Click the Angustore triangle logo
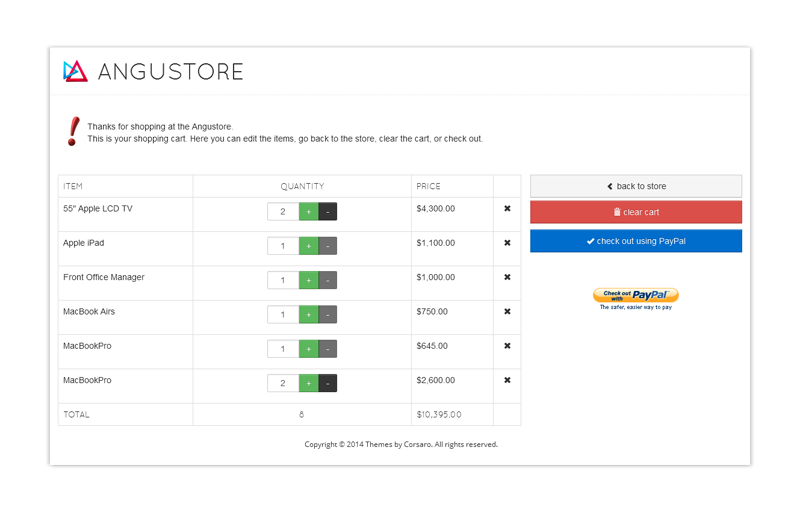This screenshot has width=800, height=531. point(76,71)
